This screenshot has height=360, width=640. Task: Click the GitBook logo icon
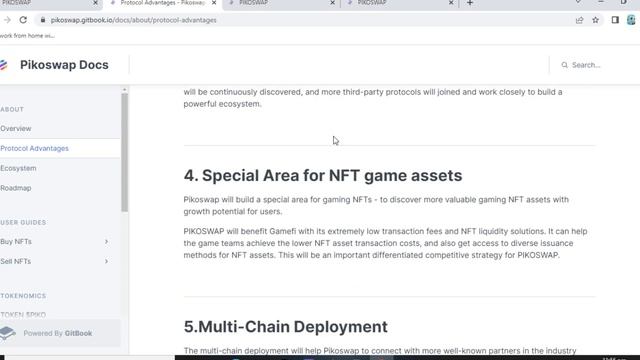click(x=8, y=333)
